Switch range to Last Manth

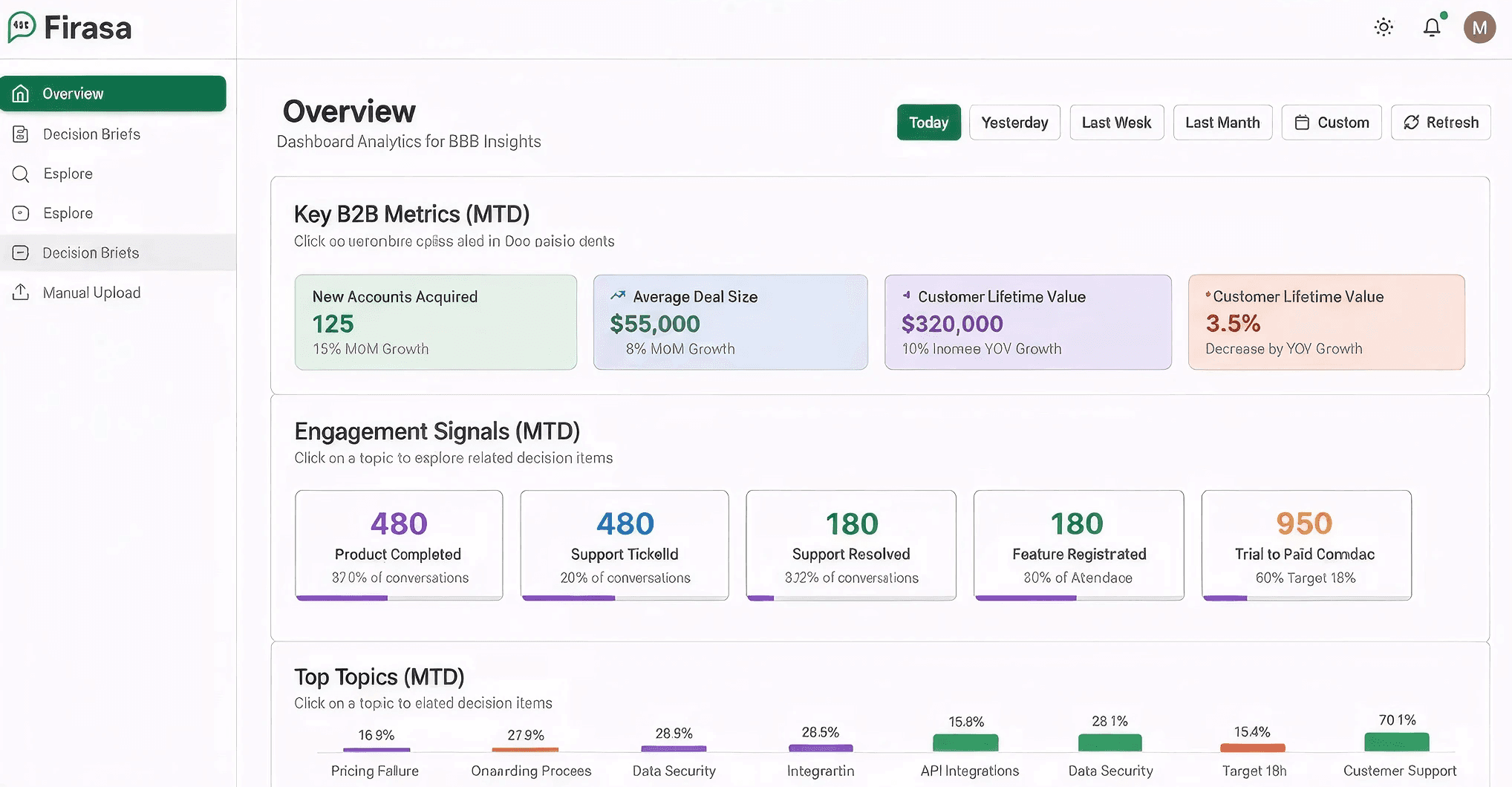(x=1222, y=123)
